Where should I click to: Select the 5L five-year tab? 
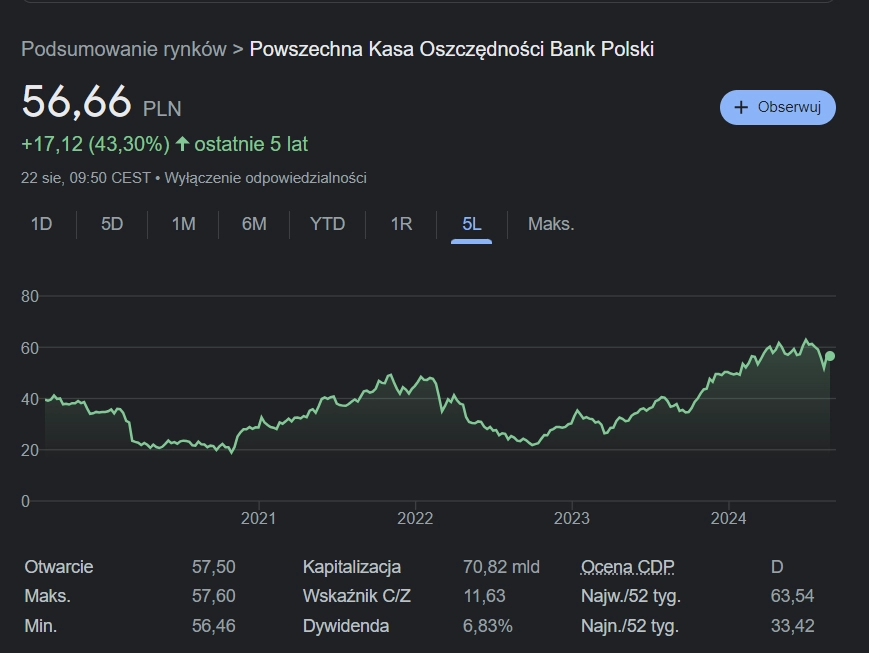click(472, 224)
